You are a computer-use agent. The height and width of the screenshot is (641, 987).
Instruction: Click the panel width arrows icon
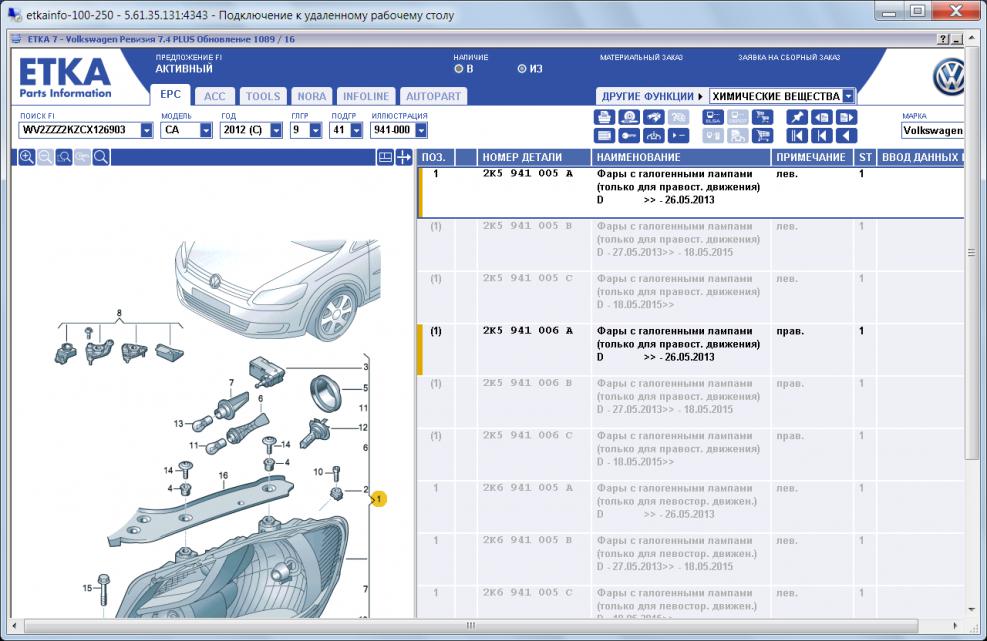pyautogui.click(x=403, y=157)
